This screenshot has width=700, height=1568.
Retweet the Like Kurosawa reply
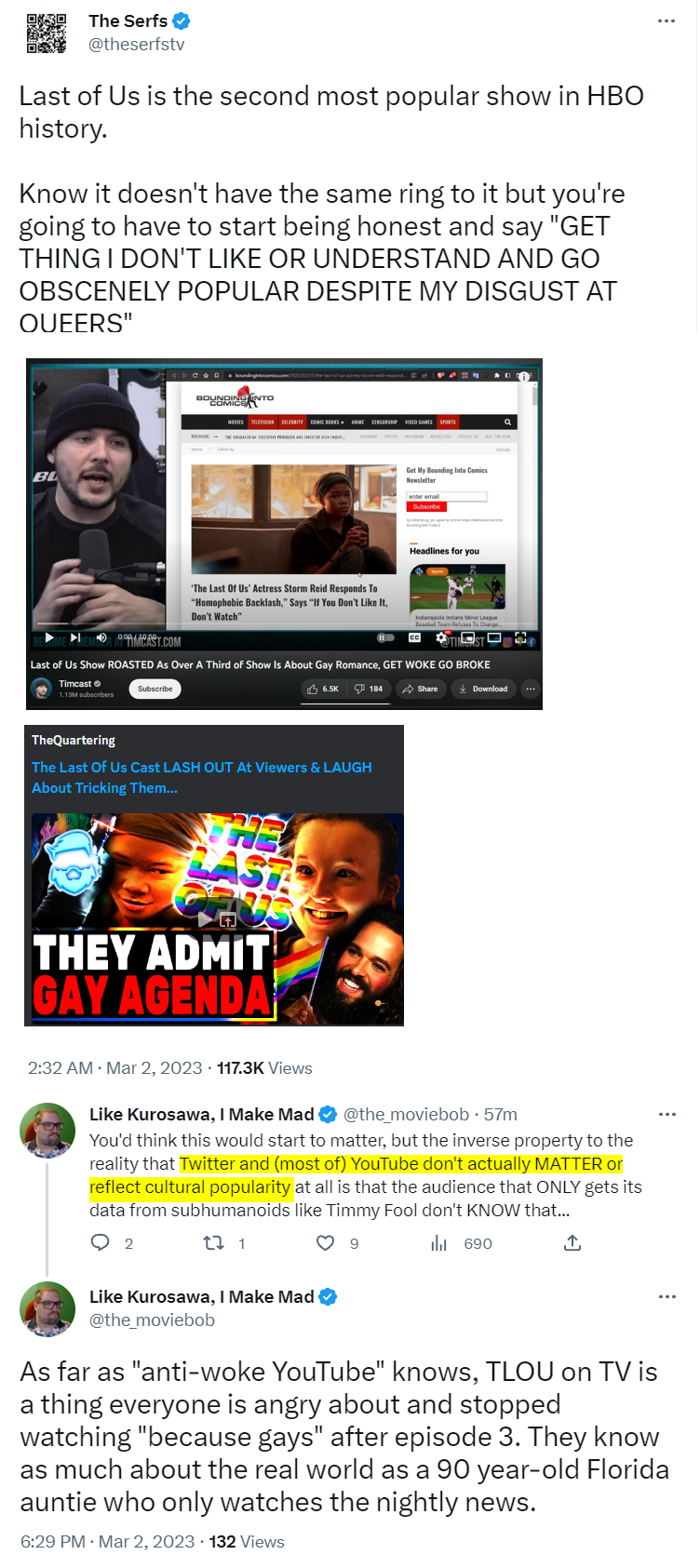214,1242
